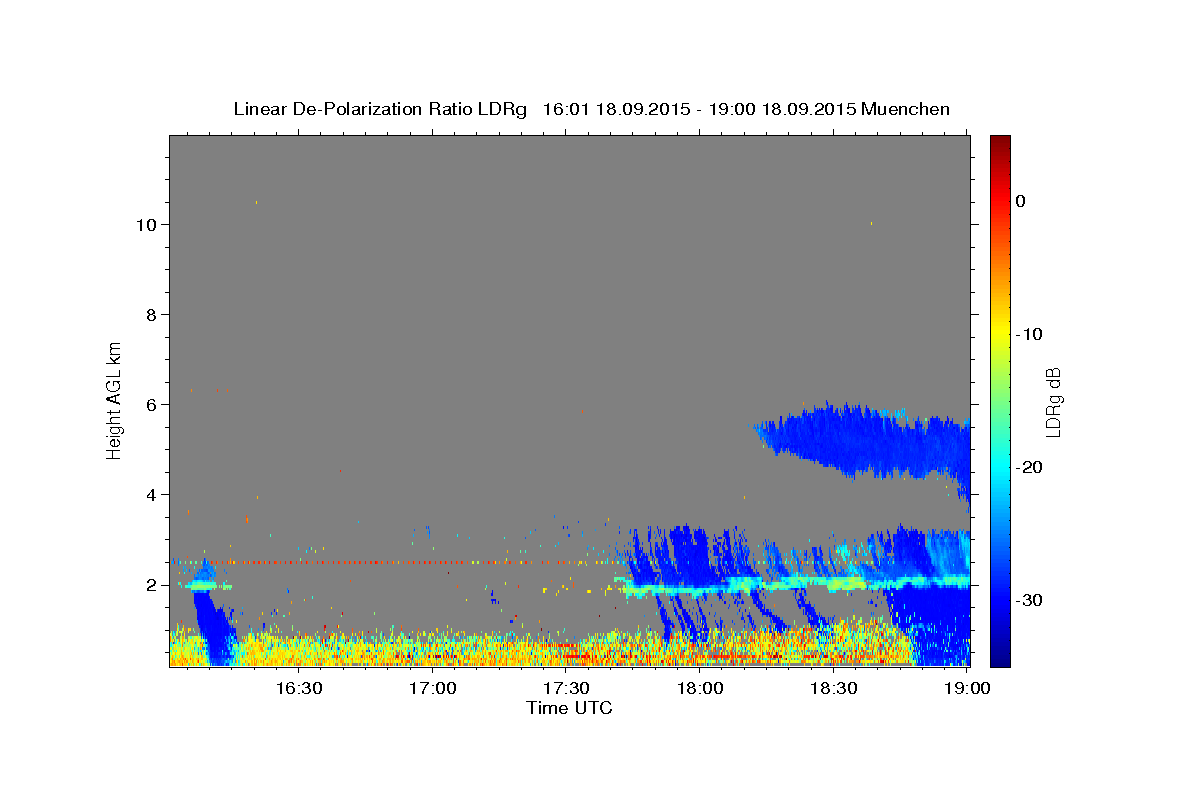Image resolution: width=1200 pixels, height=800 pixels.
Task: Click the colorbar value label -20
Action: [x=1029, y=467]
